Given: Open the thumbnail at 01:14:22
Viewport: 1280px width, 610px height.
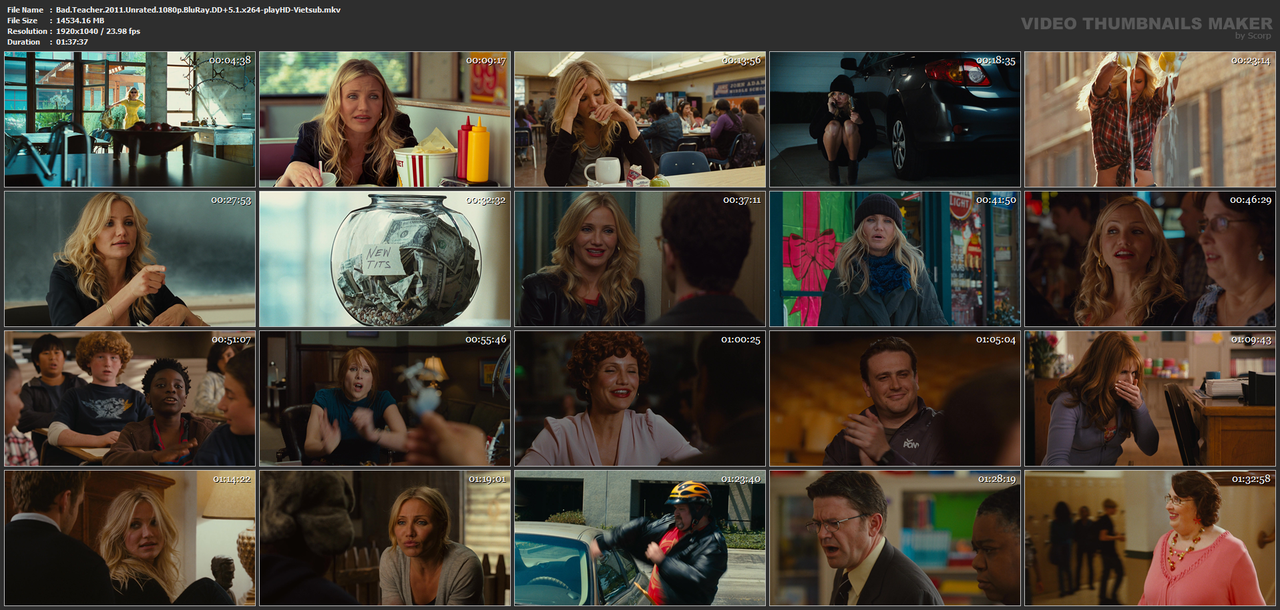Looking at the screenshot, I should click(x=130, y=537).
